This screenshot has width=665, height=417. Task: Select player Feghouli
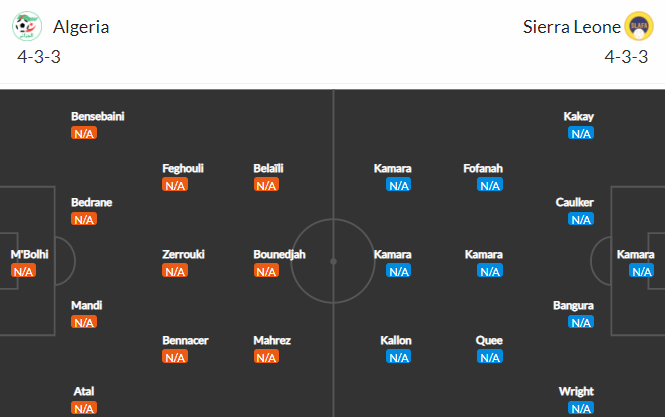pos(183,168)
